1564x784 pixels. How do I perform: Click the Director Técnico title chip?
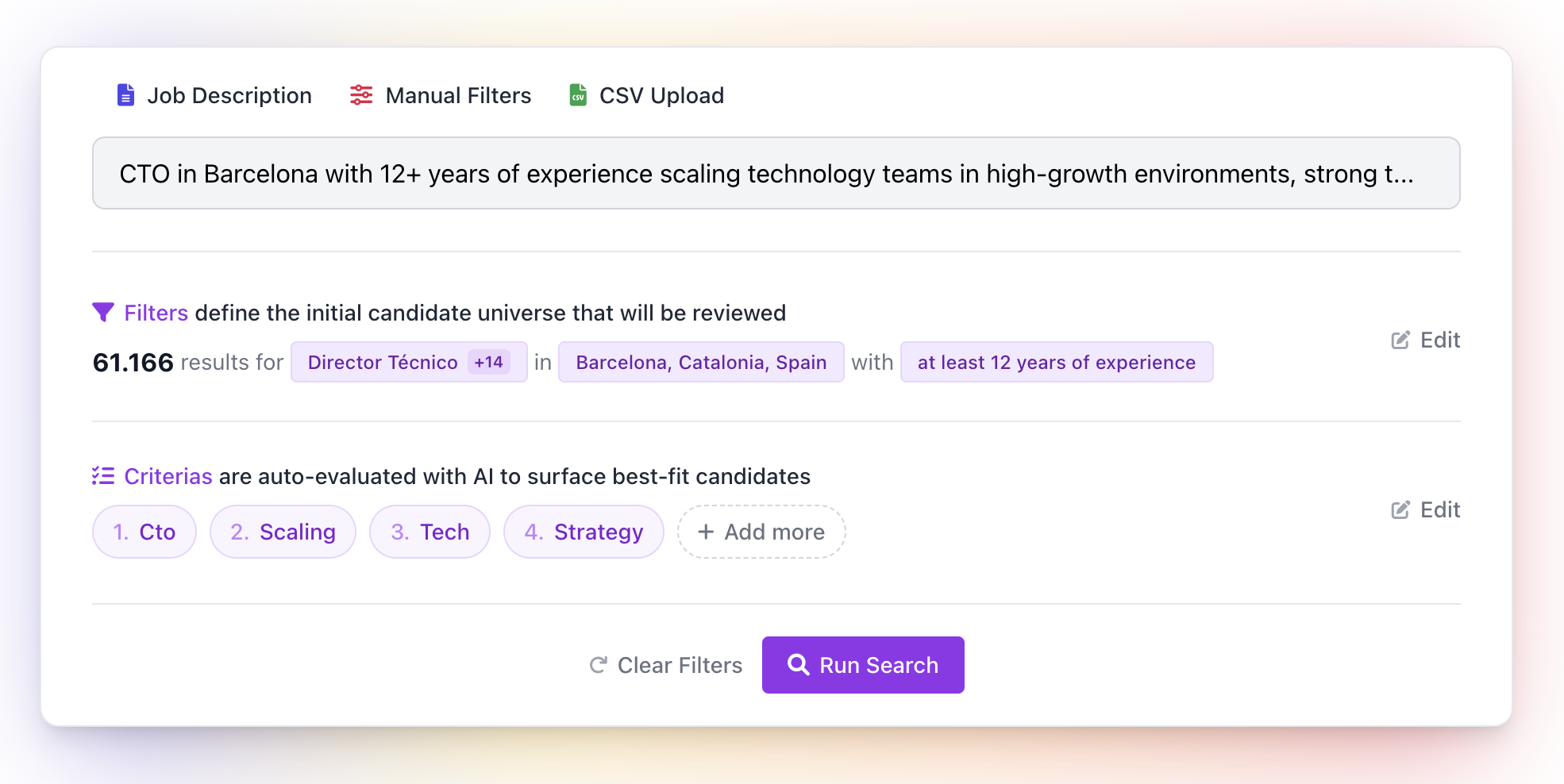point(383,363)
